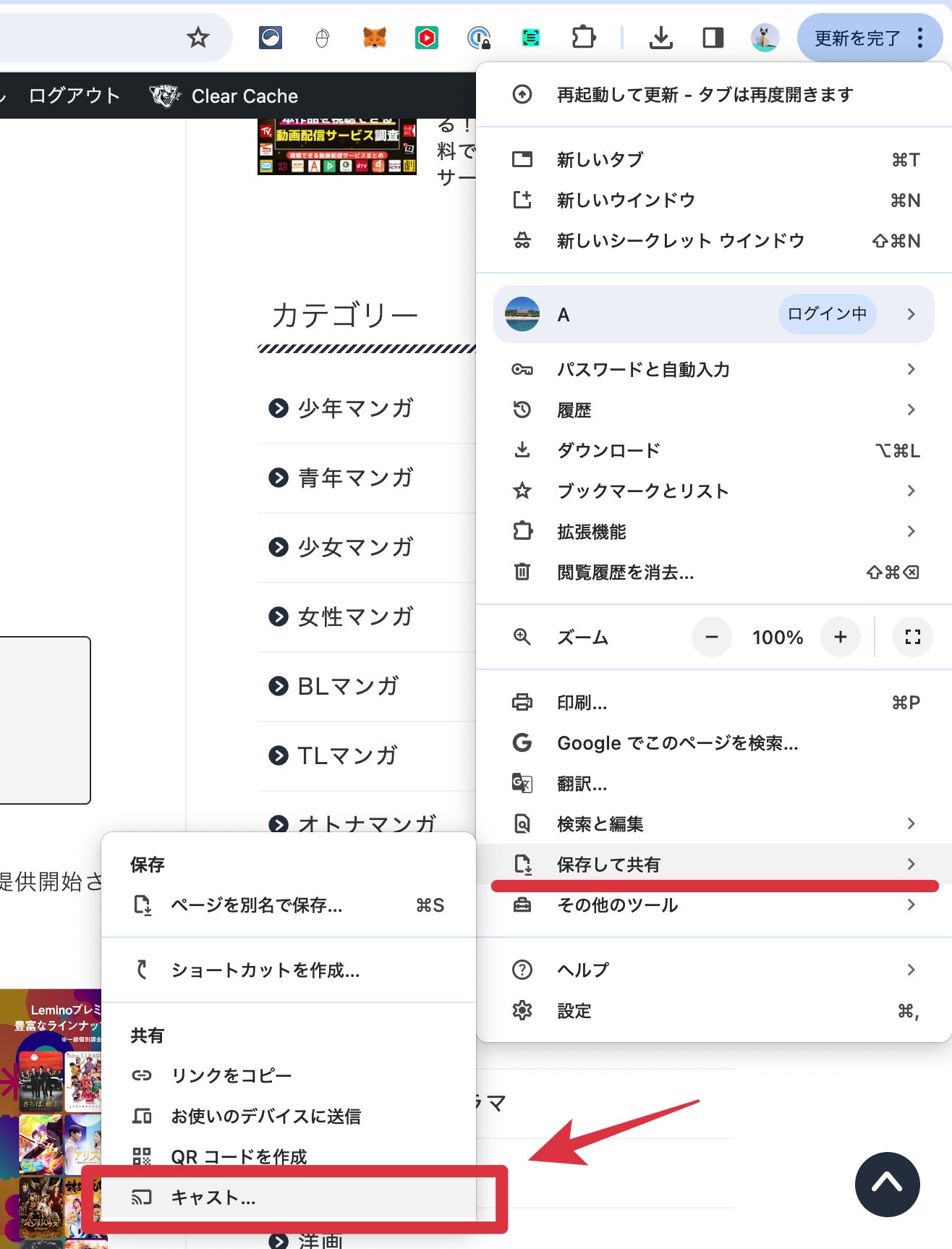The height and width of the screenshot is (1249, 952).
Task: Choose 新しいシークレット ウインドウ
Action: click(x=680, y=241)
